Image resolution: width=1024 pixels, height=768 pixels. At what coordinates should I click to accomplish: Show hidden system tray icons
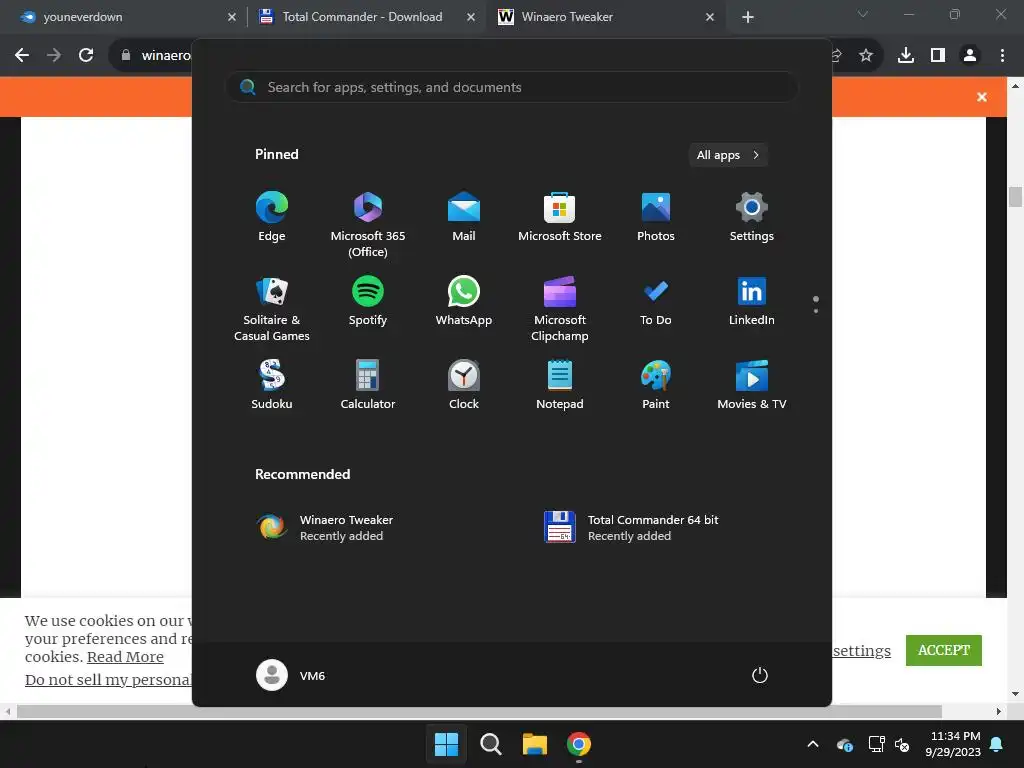[812, 744]
